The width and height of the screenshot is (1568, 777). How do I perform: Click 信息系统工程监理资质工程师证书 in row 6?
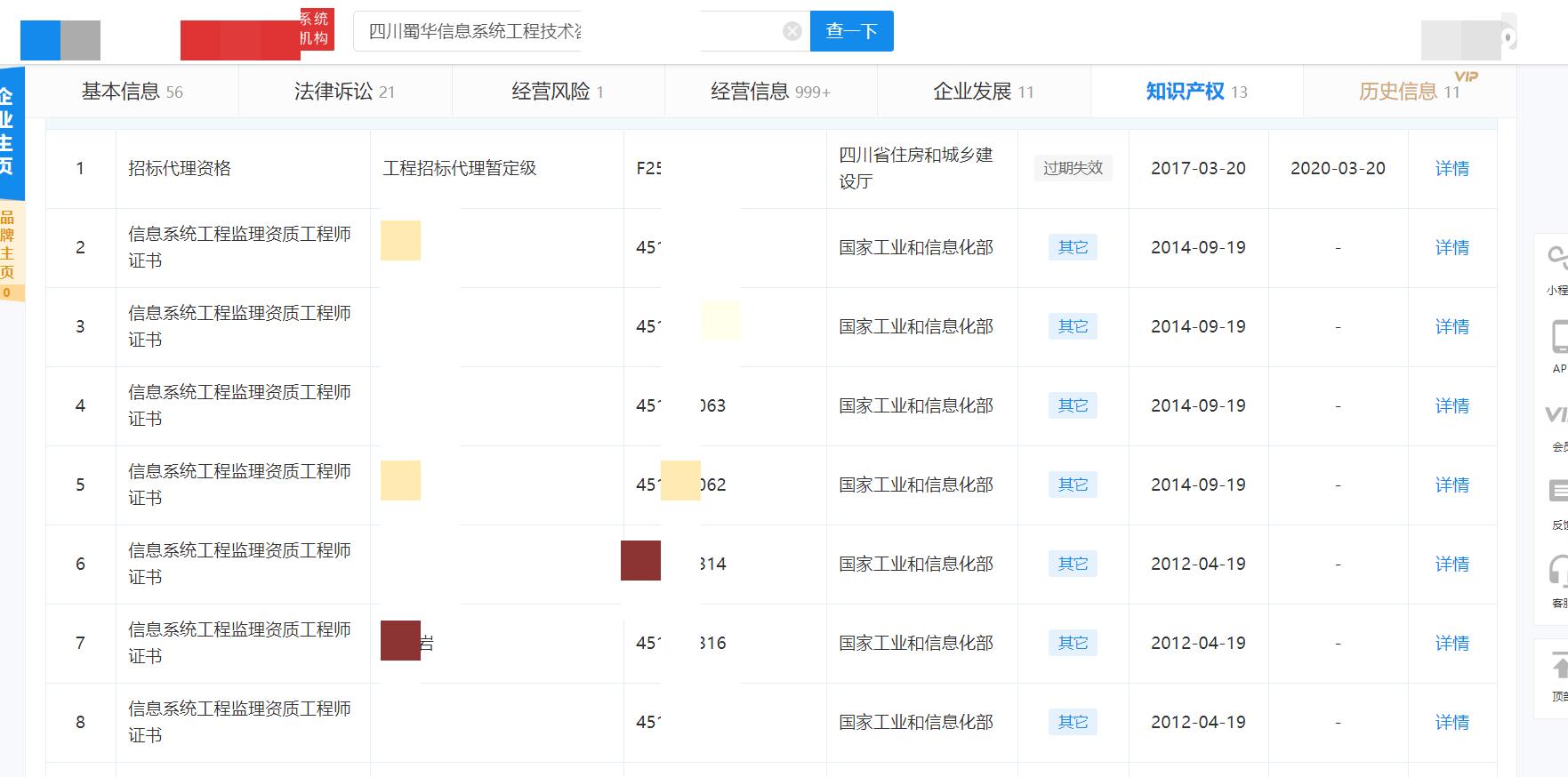pyautogui.click(x=239, y=564)
